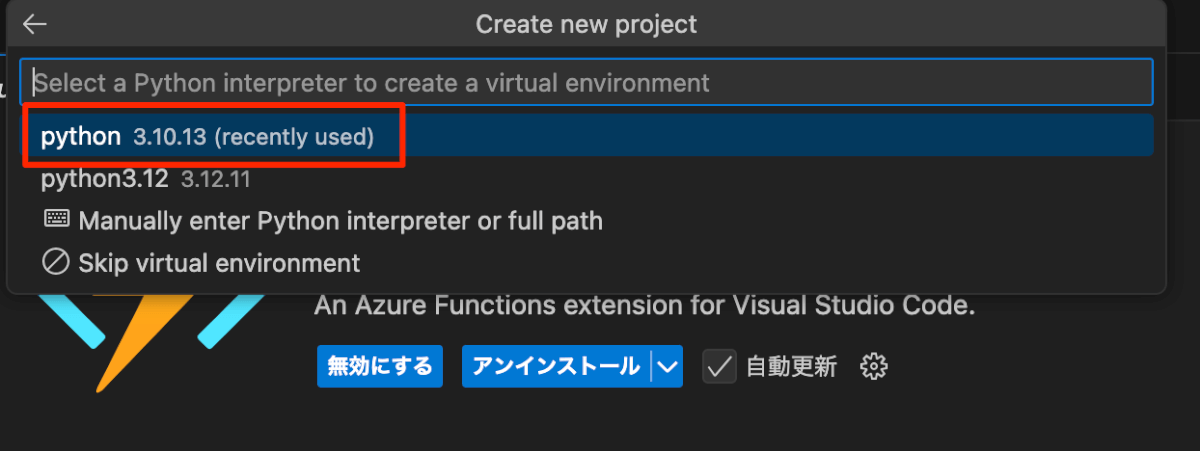
Task: Select Manually enter Python interpreter or full path
Action: coord(340,220)
